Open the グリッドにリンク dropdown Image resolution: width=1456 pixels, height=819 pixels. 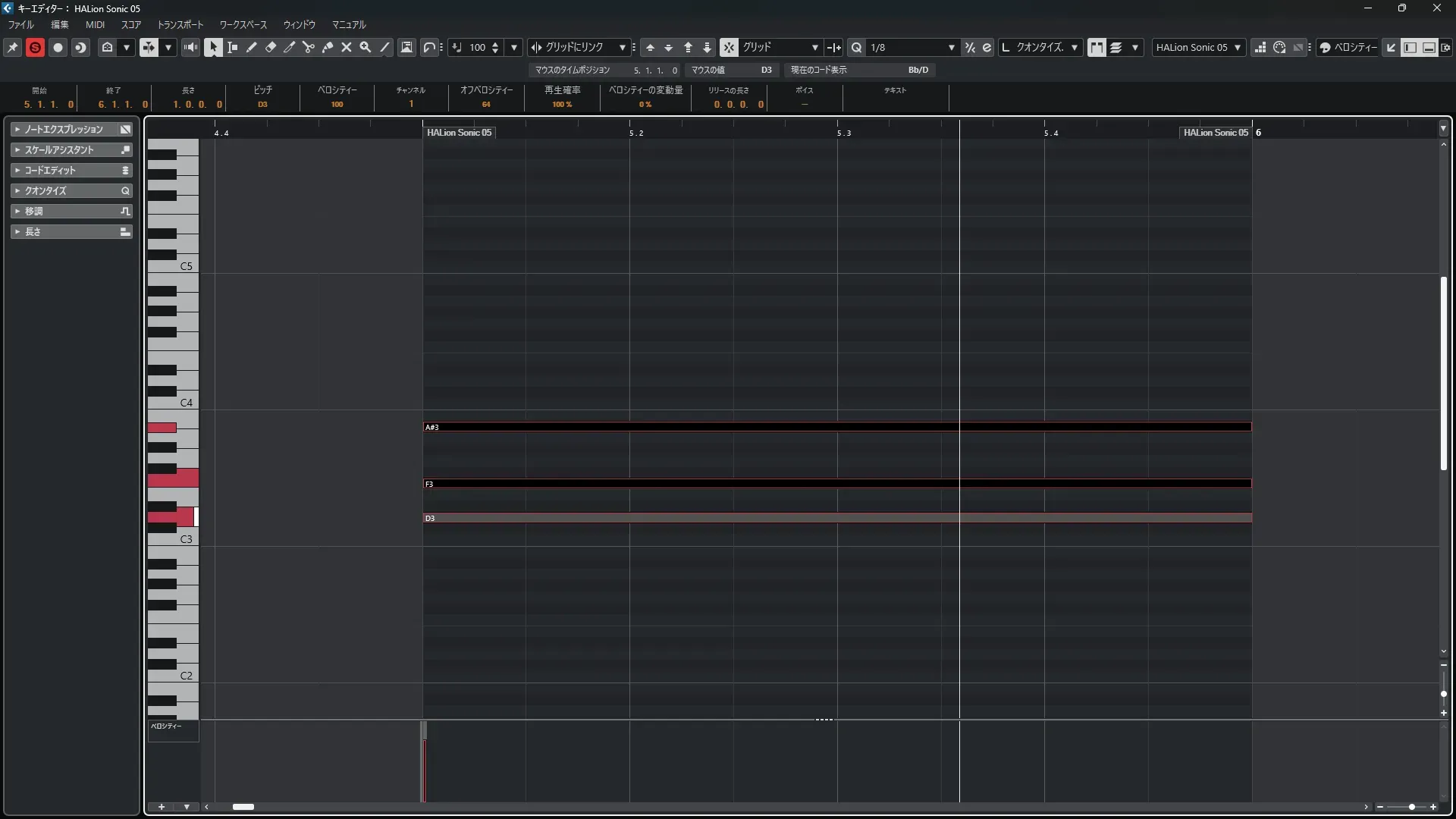coord(622,47)
